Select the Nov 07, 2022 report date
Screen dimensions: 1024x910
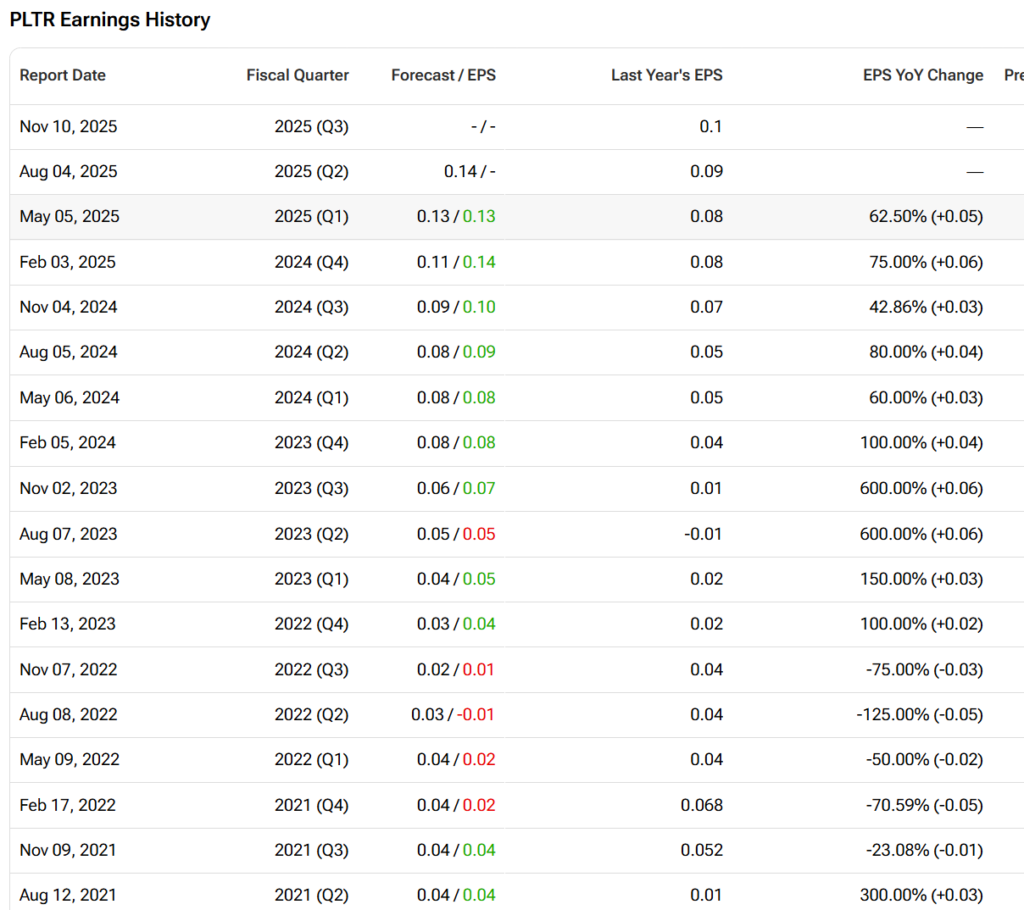point(68,670)
